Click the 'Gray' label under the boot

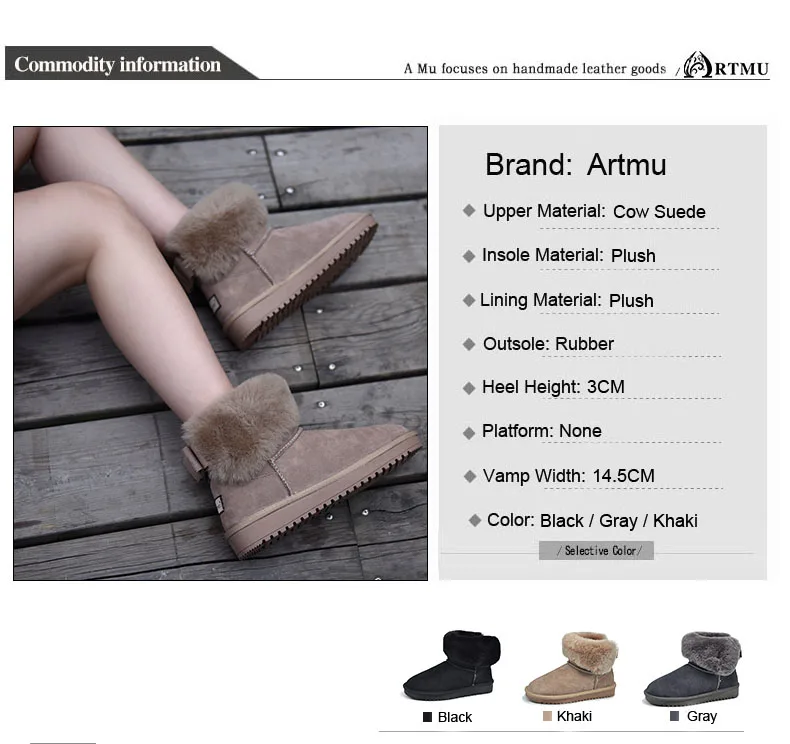pyautogui.click(x=701, y=716)
